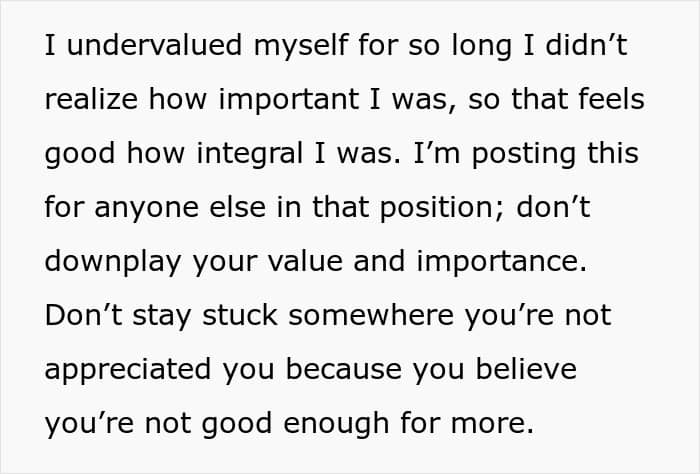Click the word "long" in first line
The height and width of the screenshot is (474, 700).
[482, 46]
